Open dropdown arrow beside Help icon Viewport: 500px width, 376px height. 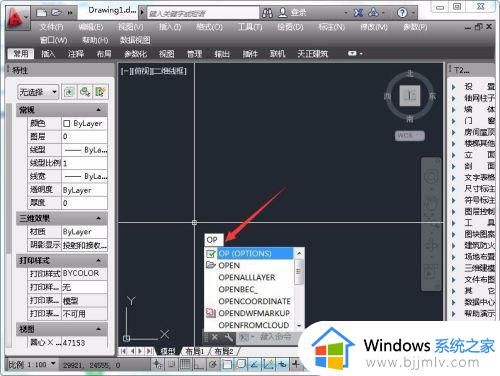(x=413, y=13)
